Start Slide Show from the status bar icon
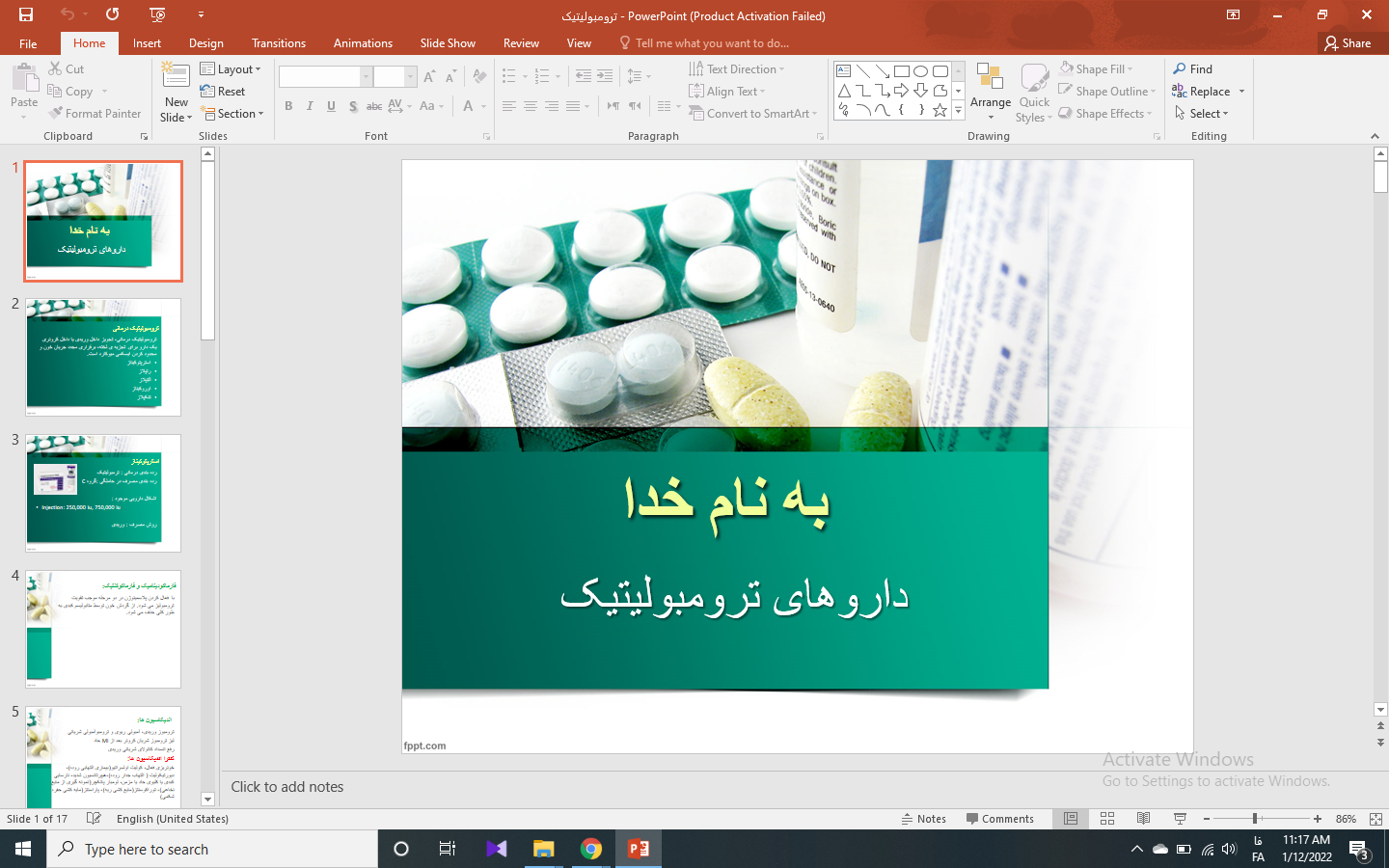Image resolution: width=1389 pixels, height=868 pixels. [1180, 819]
